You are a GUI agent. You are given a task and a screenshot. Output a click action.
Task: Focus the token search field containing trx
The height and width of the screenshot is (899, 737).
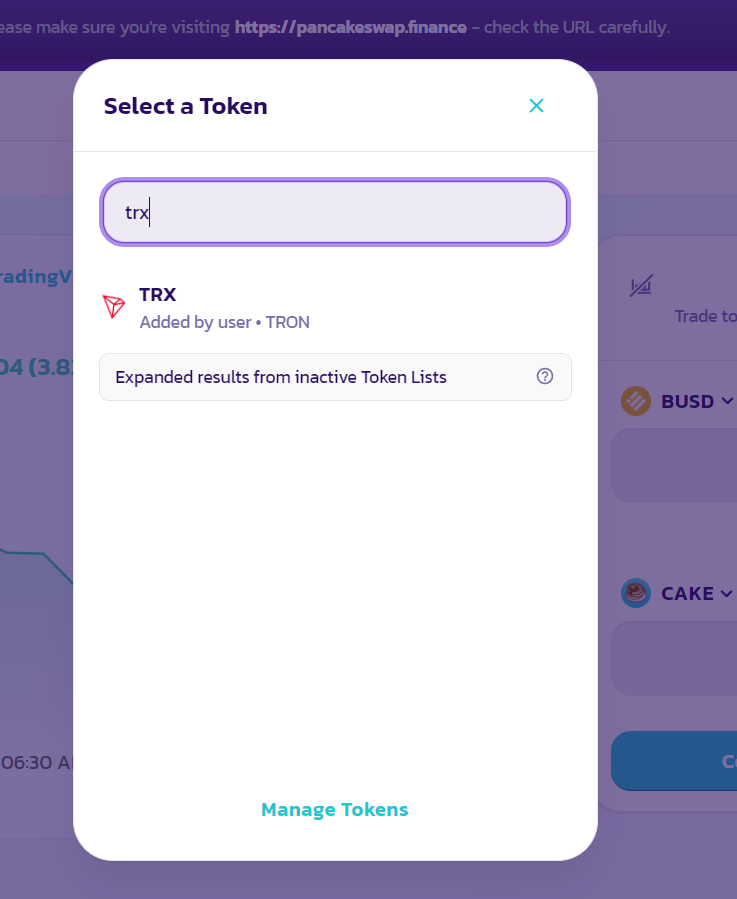pos(335,212)
